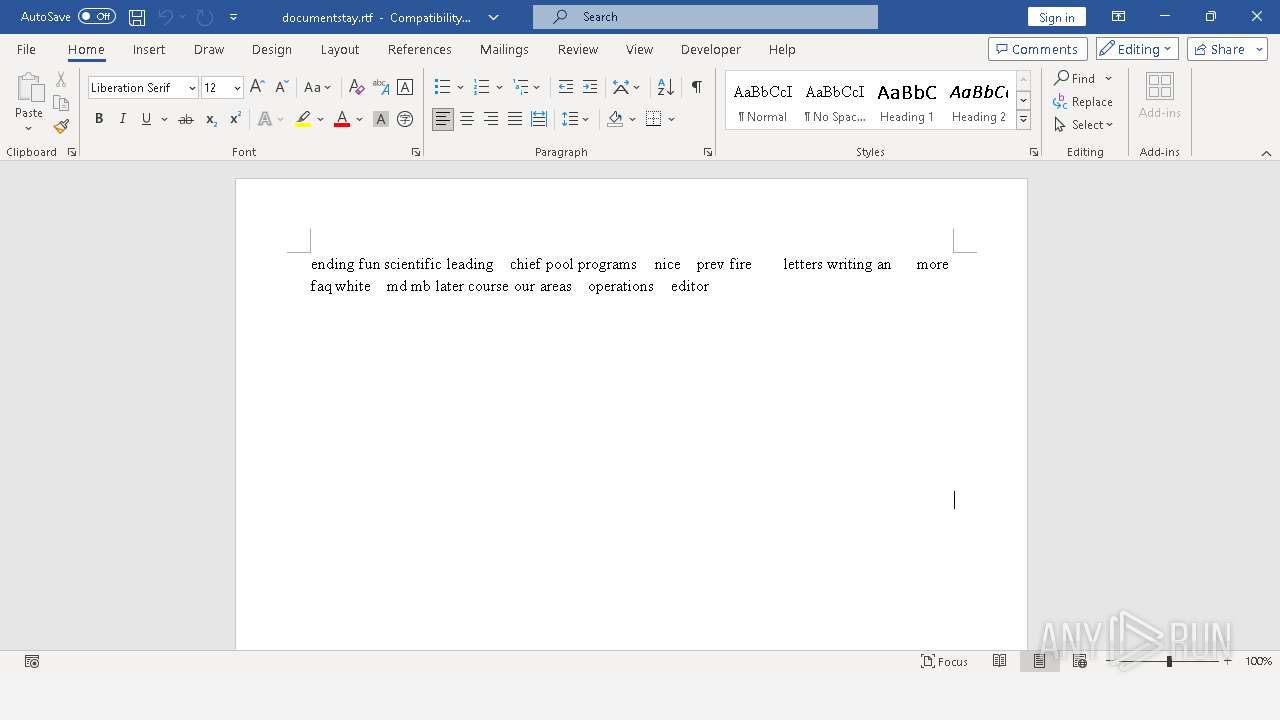Select the Format Painter brush
Image resolution: width=1280 pixels, height=720 pixels.
pos(61,126)
